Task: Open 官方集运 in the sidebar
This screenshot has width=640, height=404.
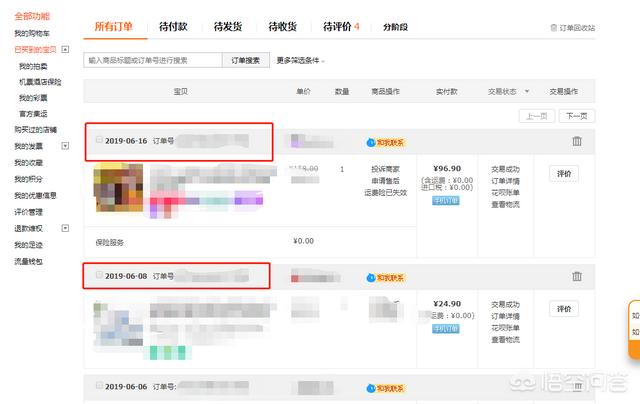Action: 33,114
